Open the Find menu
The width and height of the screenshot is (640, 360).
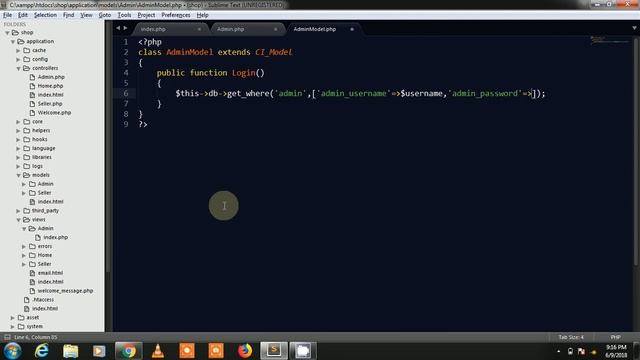pyautogui.click(x=68, y=15)
